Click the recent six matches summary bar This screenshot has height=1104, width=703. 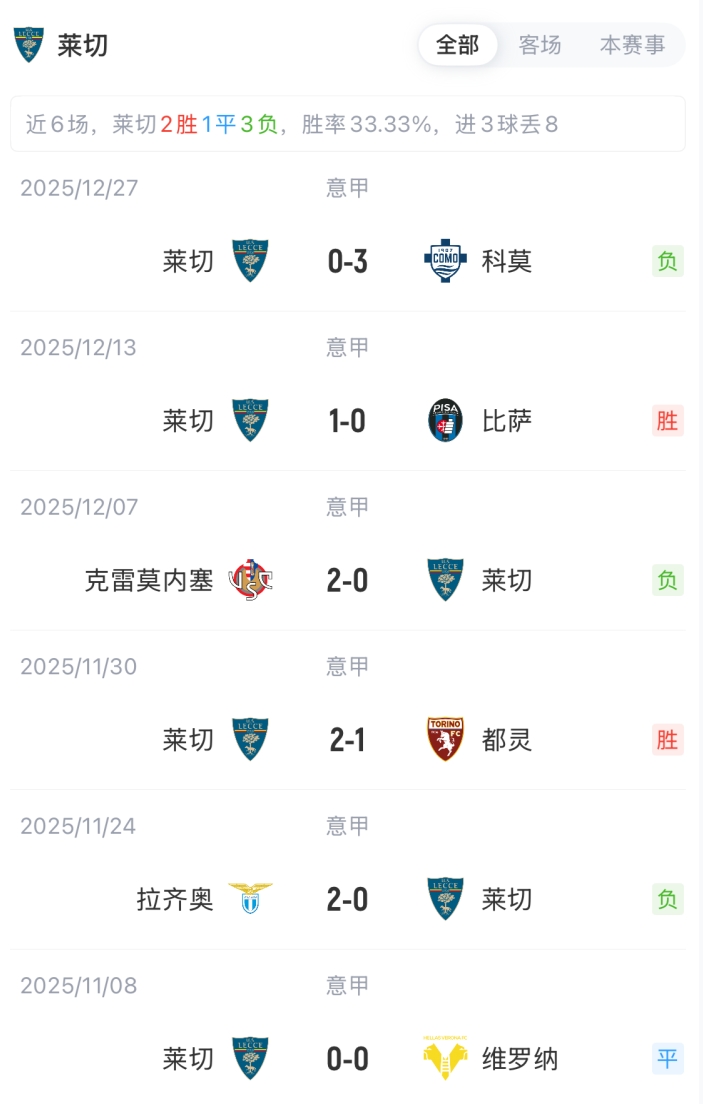(x=348, y=124)
